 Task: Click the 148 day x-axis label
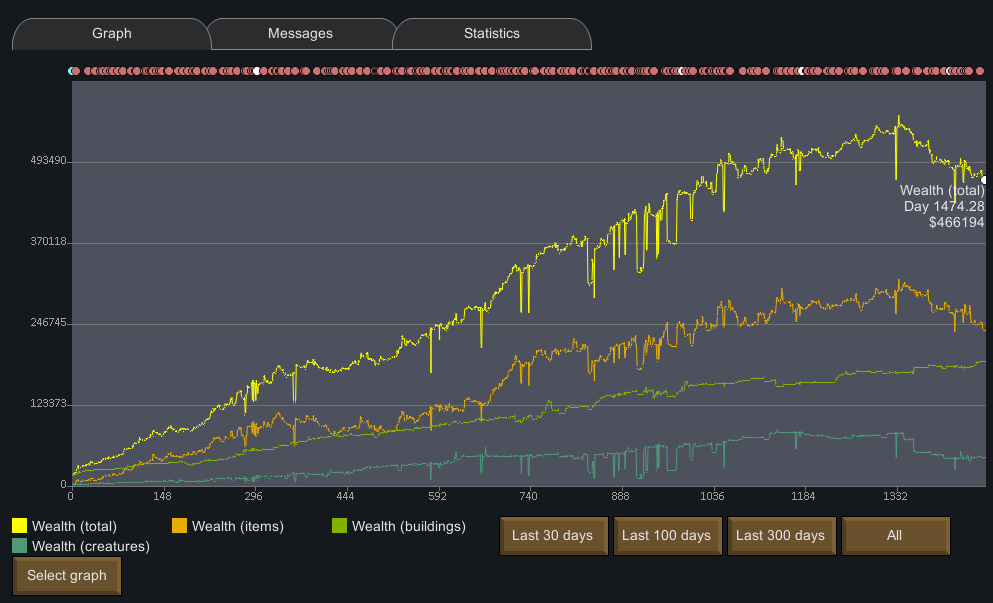coord(162,496)
